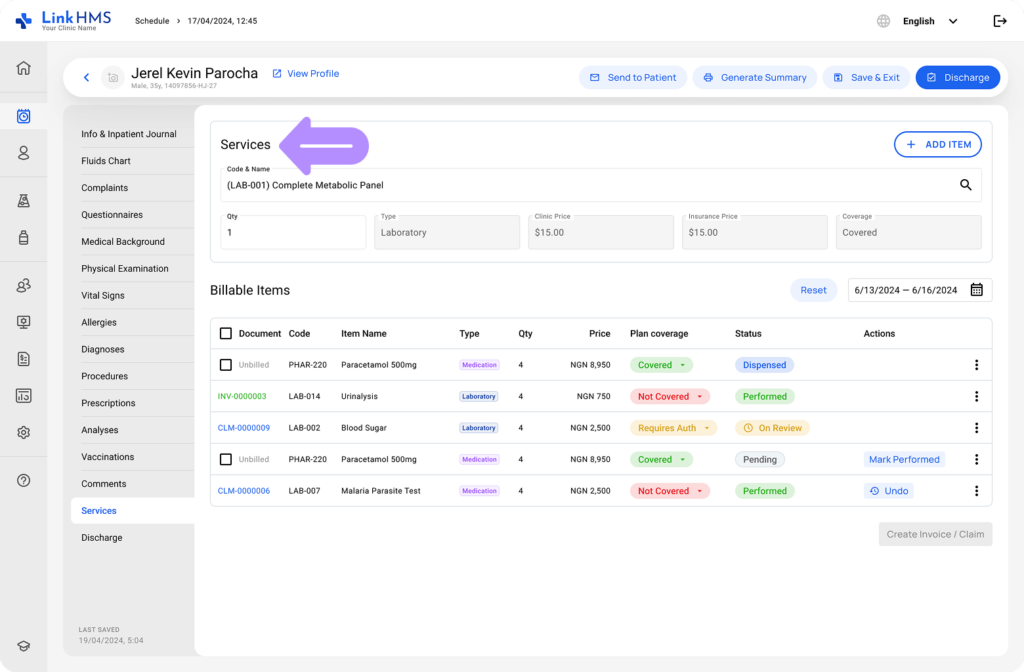Click Mark Performed in the Pending row

tap(904, 460)
